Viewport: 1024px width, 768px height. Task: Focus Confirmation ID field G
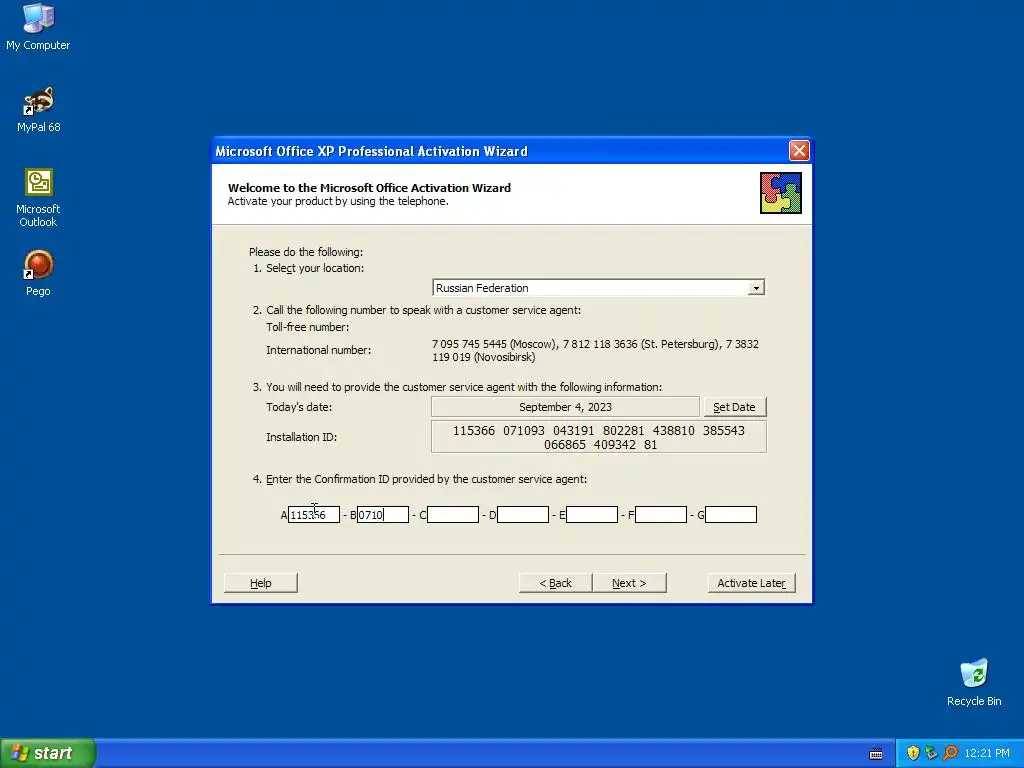point(731,515)
